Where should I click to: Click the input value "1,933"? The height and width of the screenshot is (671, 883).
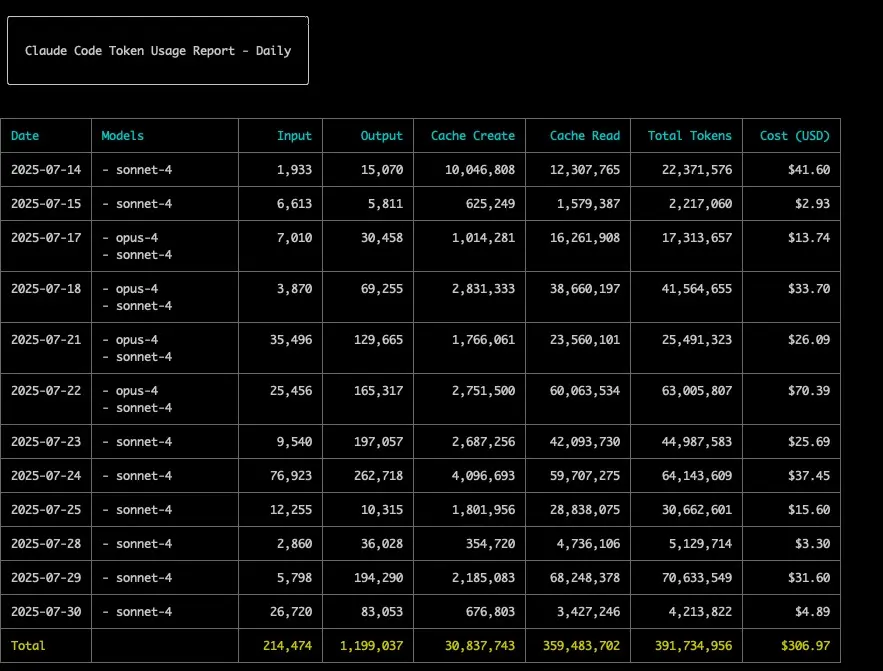tap(294, 169)
